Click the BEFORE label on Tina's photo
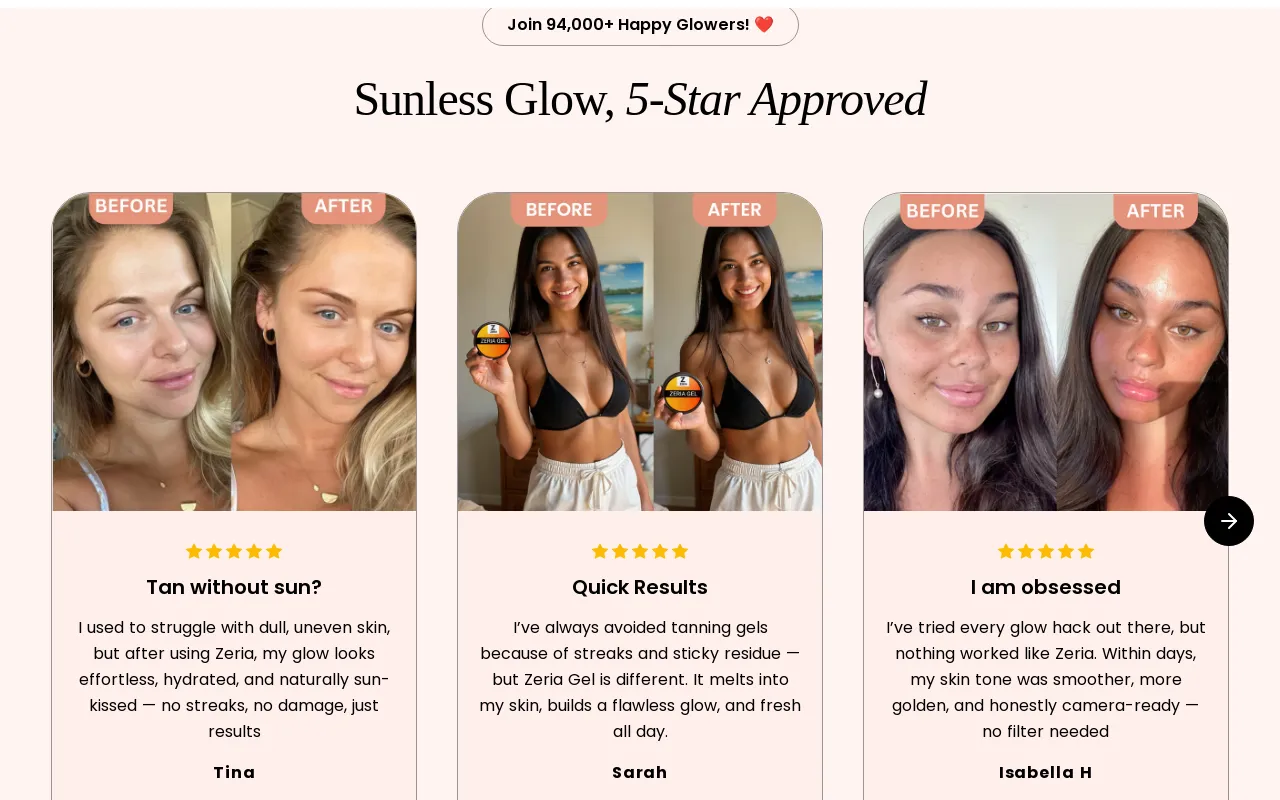 pos(131,207)
